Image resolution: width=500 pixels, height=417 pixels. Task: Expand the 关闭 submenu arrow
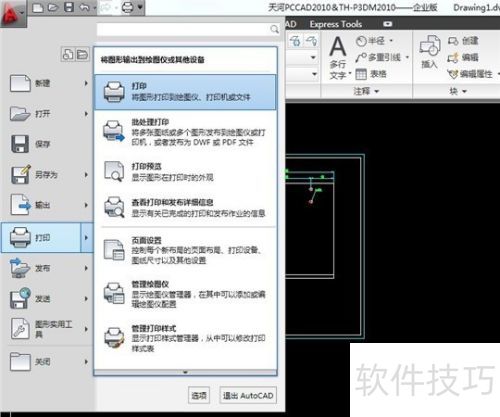coord(86,362)
